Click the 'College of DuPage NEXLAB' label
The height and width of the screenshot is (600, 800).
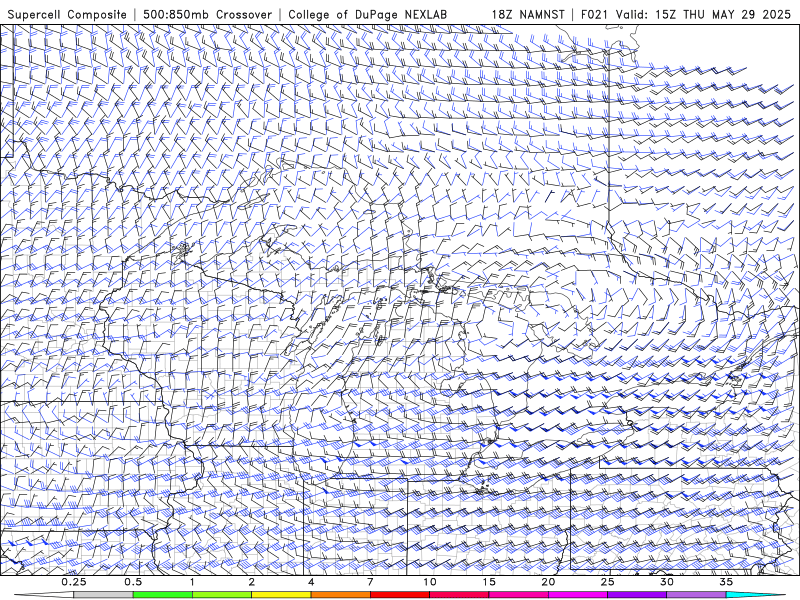(x=367, y=14)
